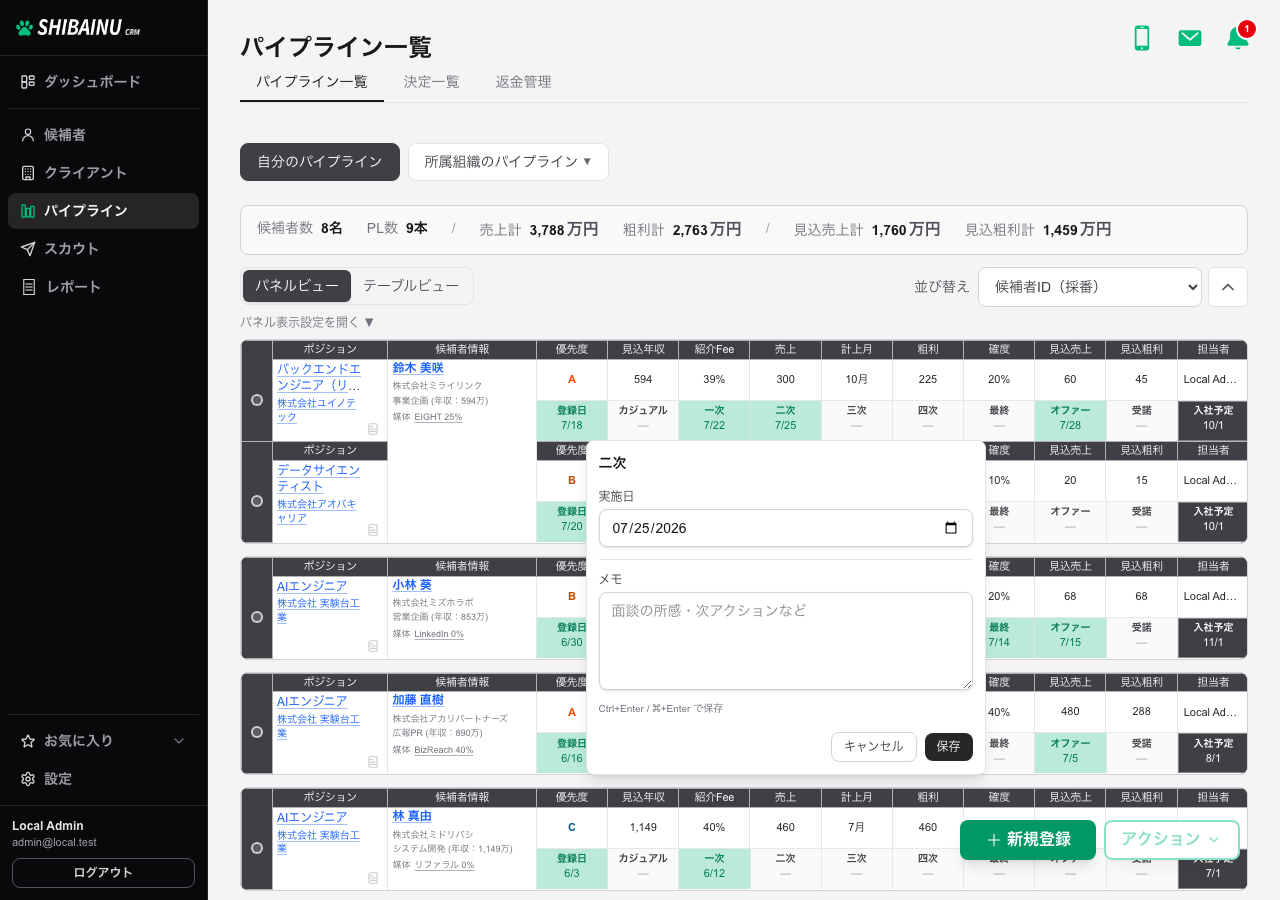
Task: Switch to テーブルビュー view
Action: [411, 286]
